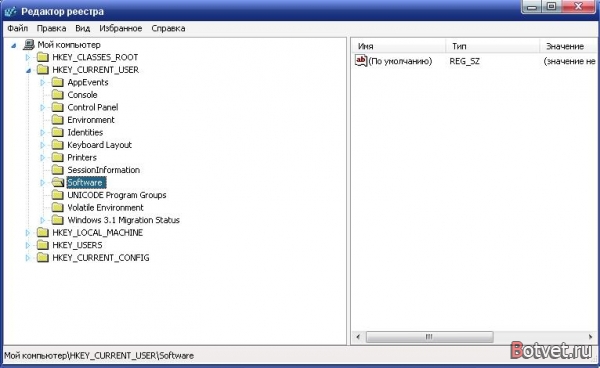Click the HKEY_LOCAL_MACHINE folder icon

click(x=42, y=233)
